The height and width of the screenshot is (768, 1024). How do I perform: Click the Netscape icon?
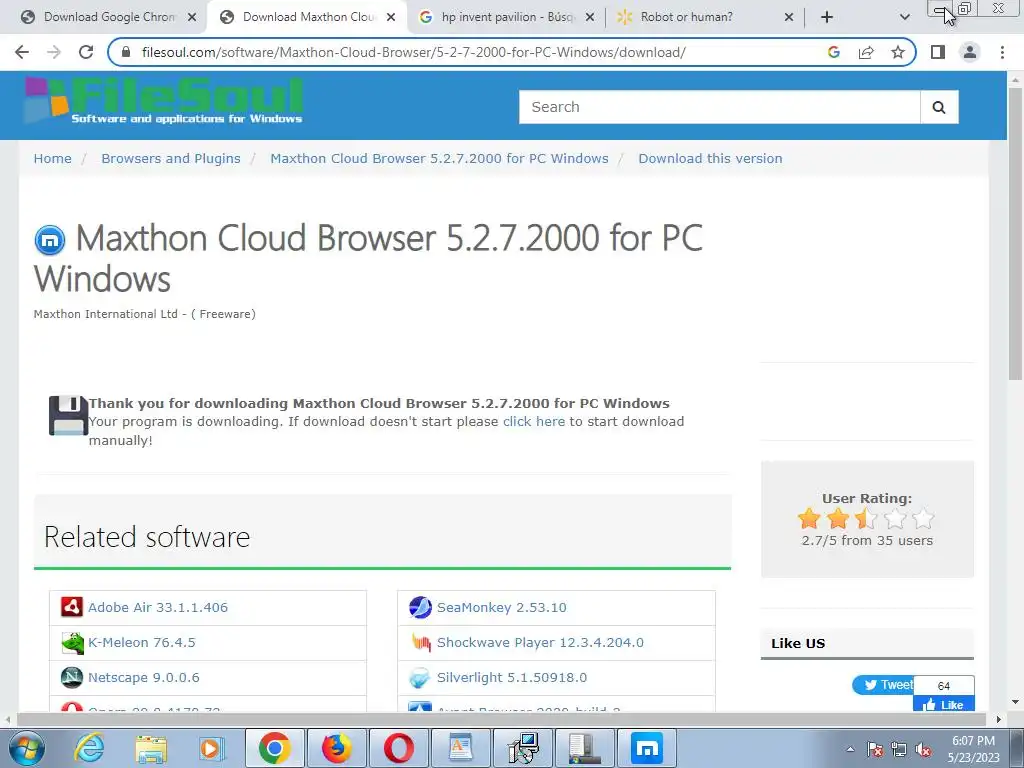72,678
